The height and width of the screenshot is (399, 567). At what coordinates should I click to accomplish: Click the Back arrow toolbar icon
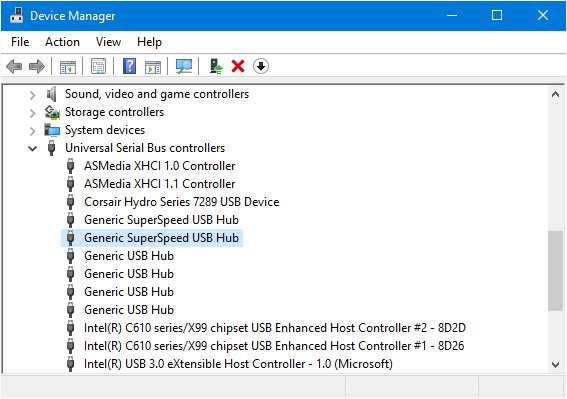(x=14, y=67)
